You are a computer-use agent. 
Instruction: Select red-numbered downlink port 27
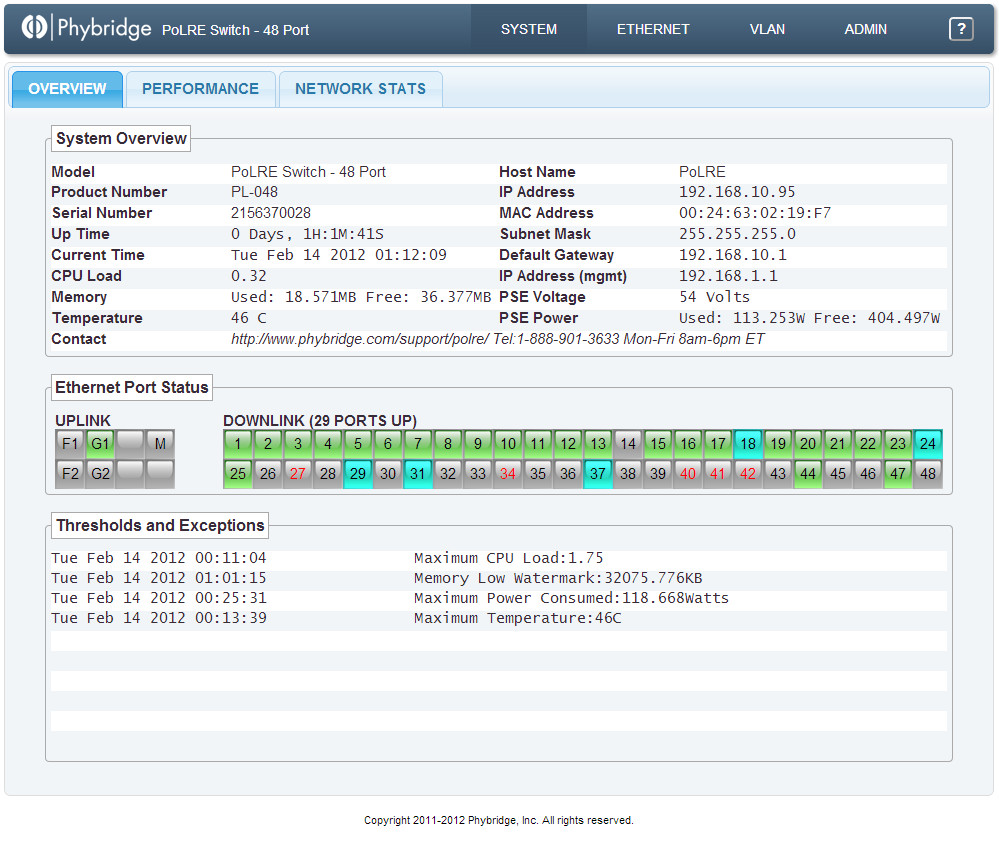[298, 474]
